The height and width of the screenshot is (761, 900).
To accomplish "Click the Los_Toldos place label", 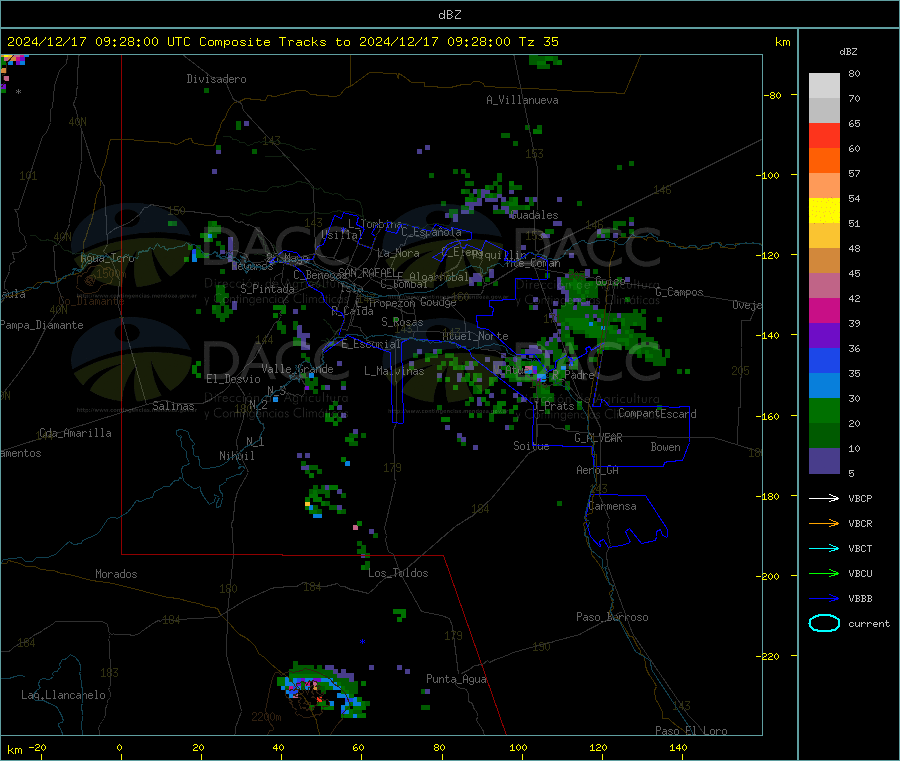I will [398, 573].
